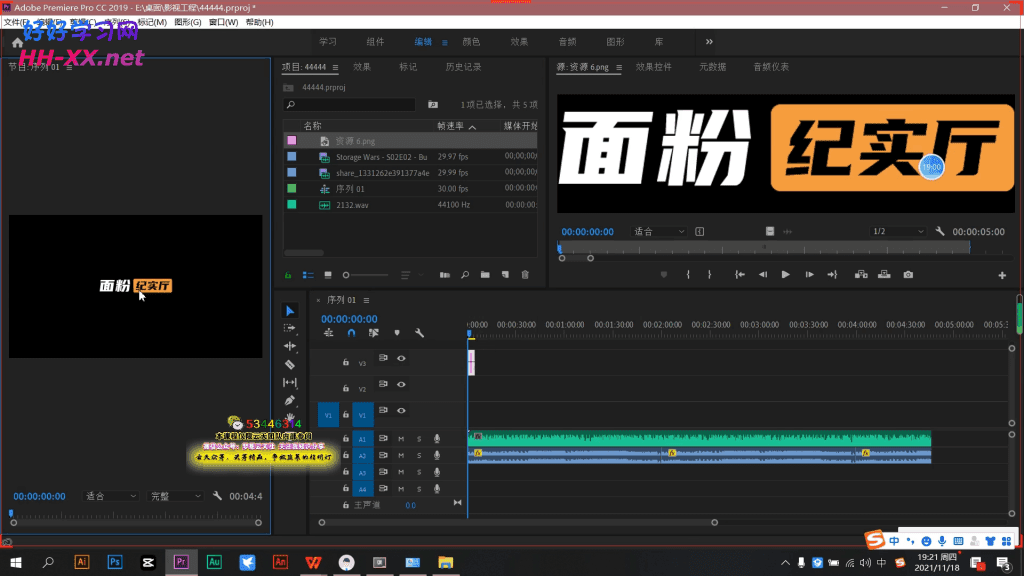Open program playback resolution dropdown 完整
This screenshot has height=576, width=1024.
pyautogui.click(x=175, y=496)
